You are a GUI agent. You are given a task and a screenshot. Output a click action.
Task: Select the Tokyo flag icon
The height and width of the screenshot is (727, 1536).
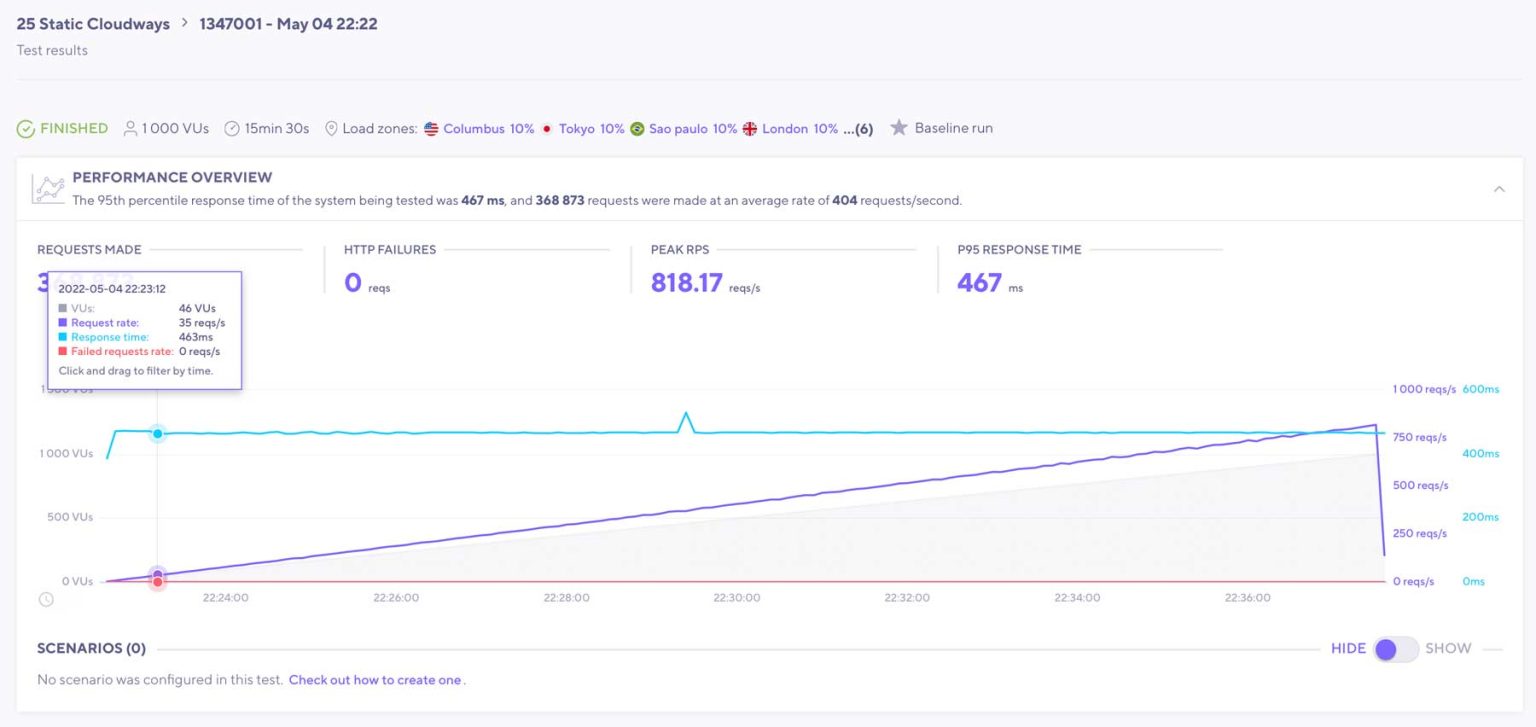pyautogui.click(x=545, y=128)
